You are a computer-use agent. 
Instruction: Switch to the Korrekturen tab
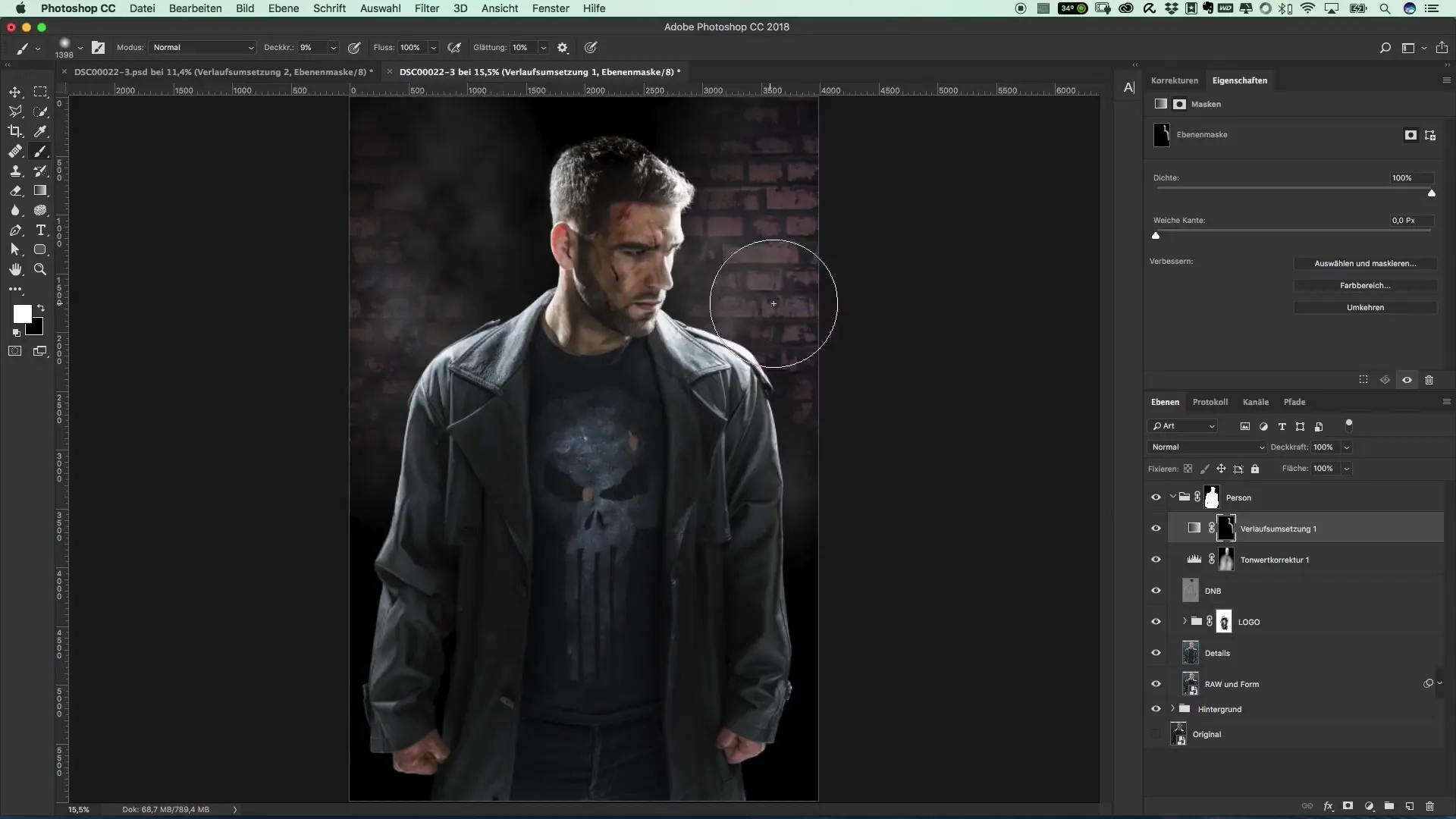(1175, 80)
